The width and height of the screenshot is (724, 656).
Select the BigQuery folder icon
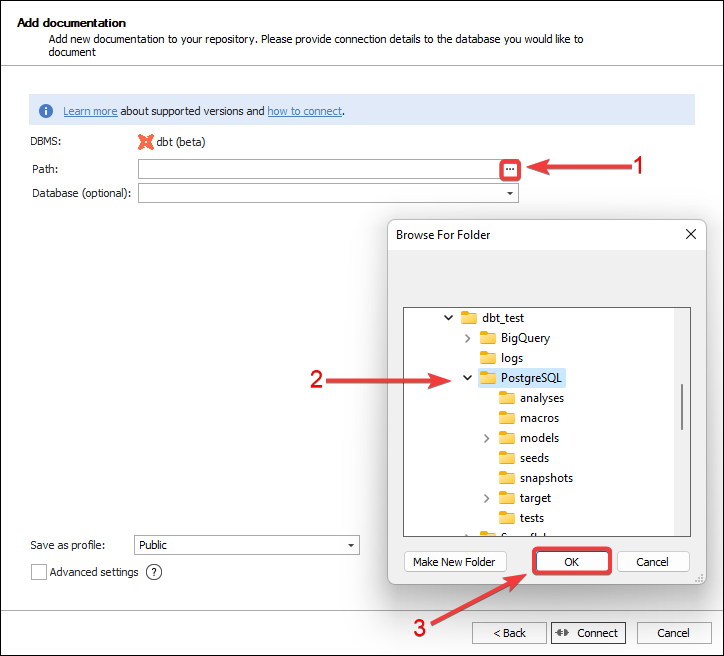[x=488, y=338]
